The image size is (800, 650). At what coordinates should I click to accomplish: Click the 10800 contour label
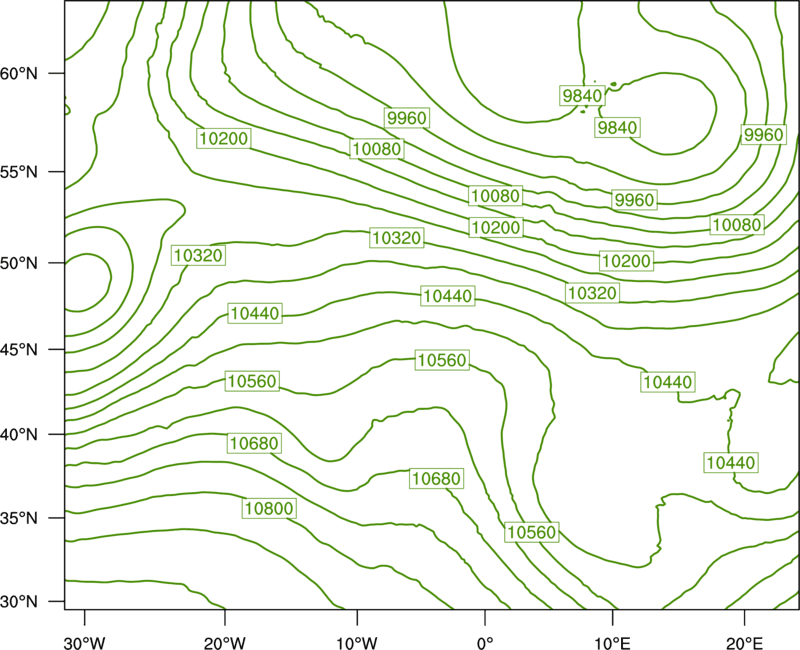269,508
